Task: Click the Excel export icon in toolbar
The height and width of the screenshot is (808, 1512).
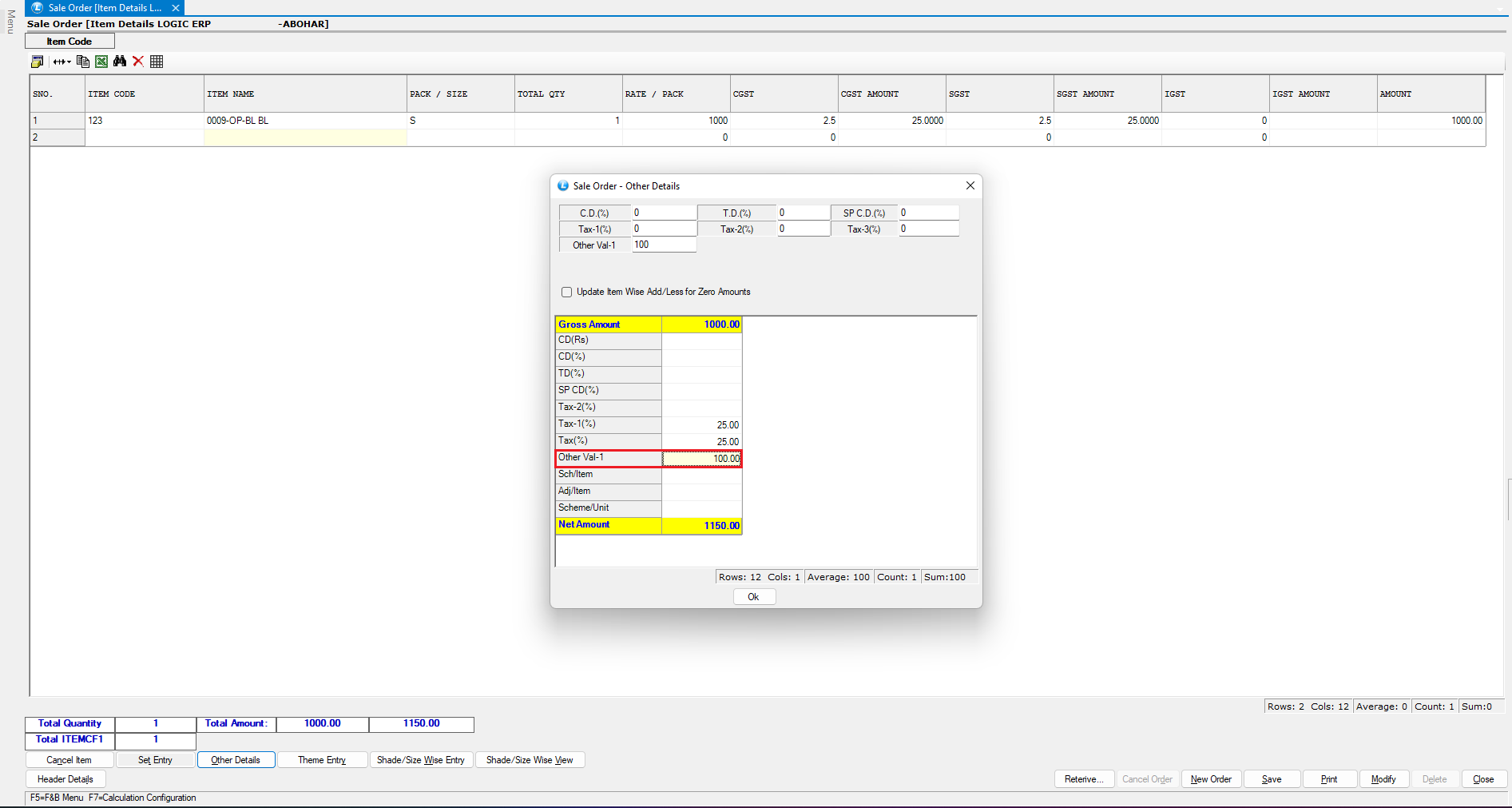Action: click(x=101, y=62)
